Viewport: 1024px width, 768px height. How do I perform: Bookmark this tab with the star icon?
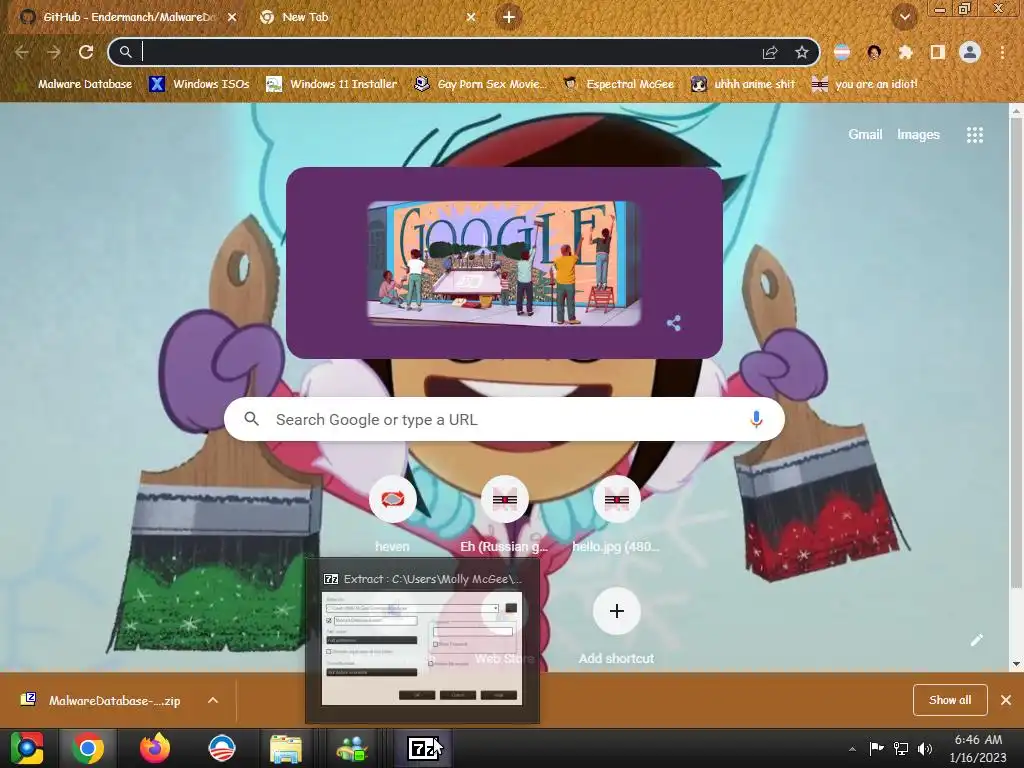coord(802,52)
